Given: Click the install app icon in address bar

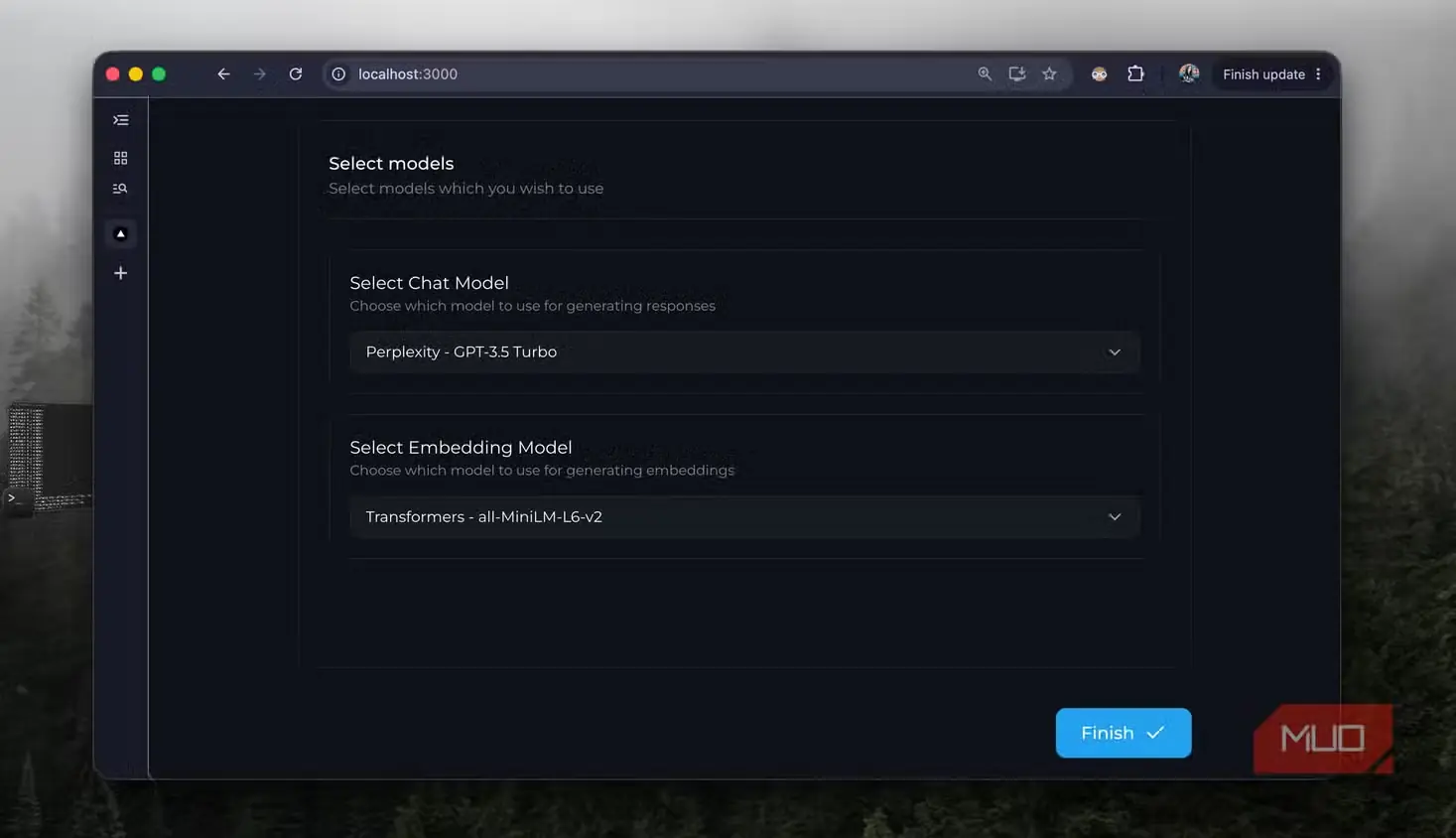Looking at the screenshot, I should click(x=1017, y=74).
